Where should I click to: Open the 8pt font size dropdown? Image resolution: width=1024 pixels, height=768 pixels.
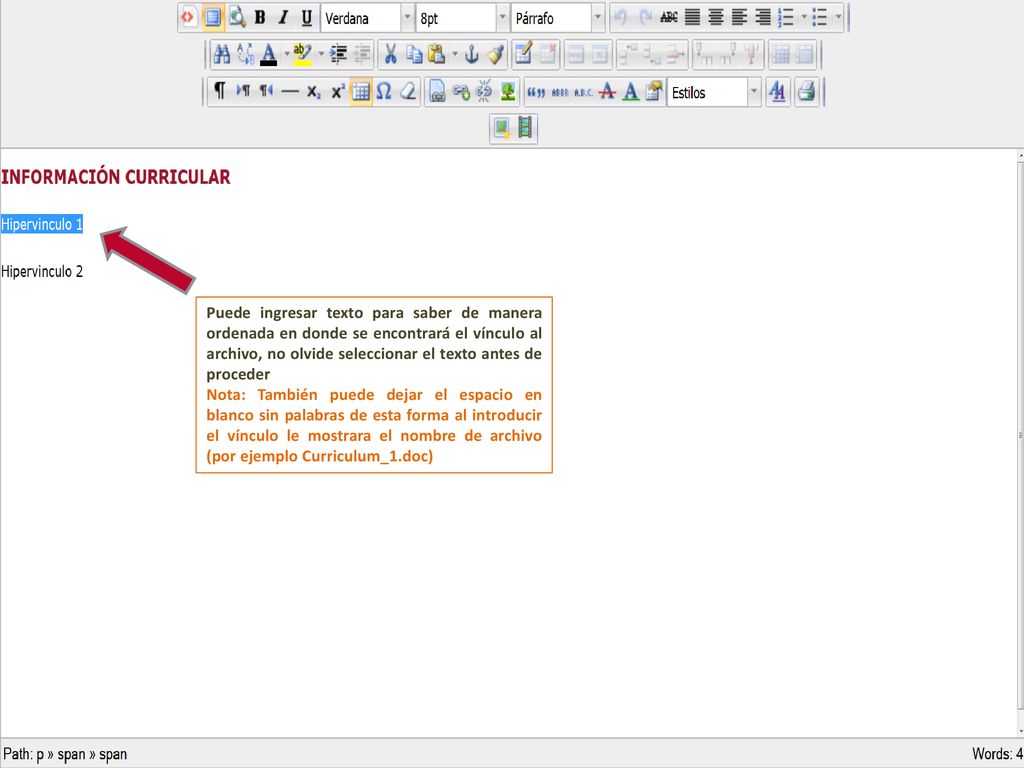(462, 18)
